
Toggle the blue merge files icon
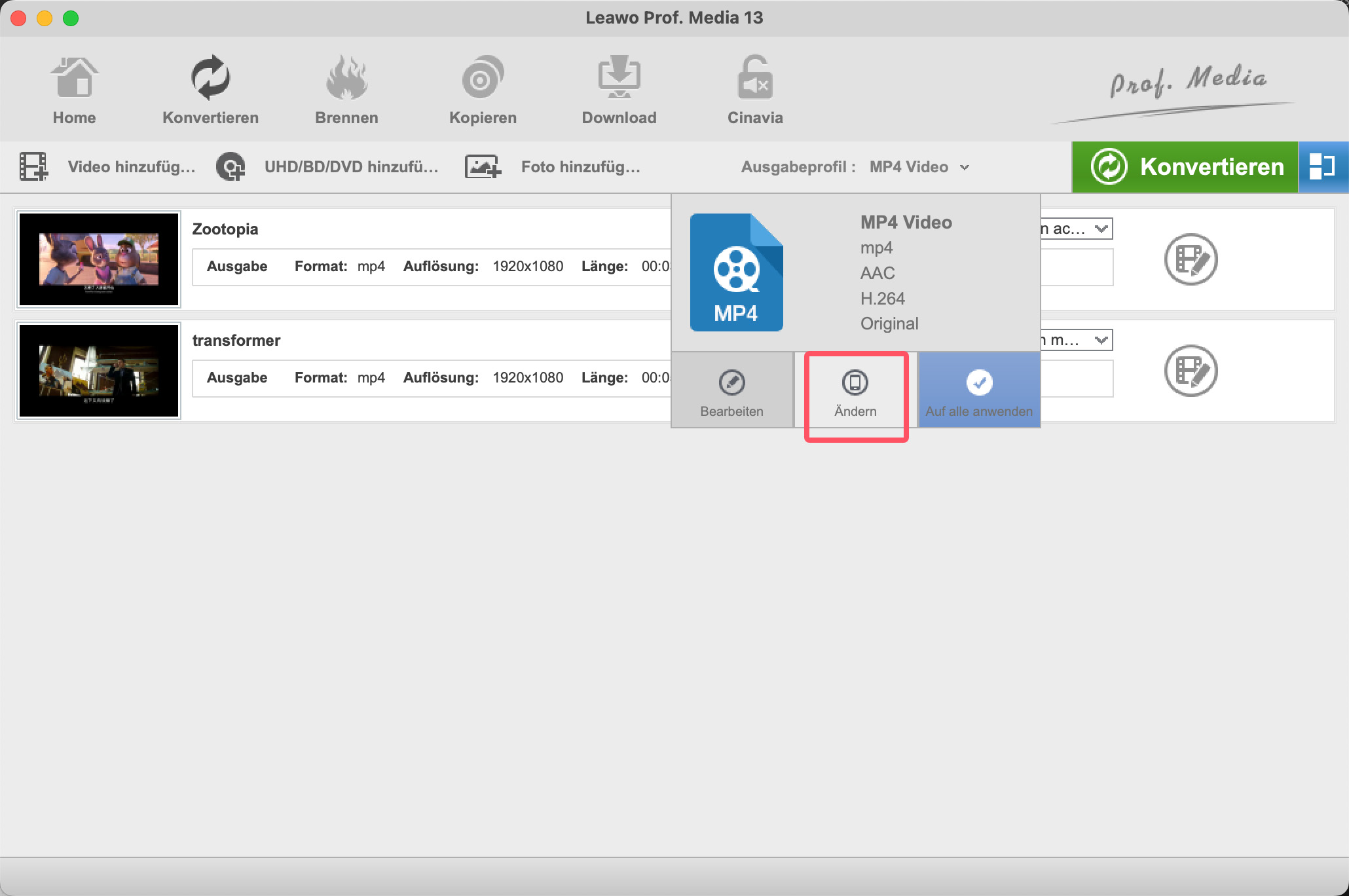coord(1323,167)
